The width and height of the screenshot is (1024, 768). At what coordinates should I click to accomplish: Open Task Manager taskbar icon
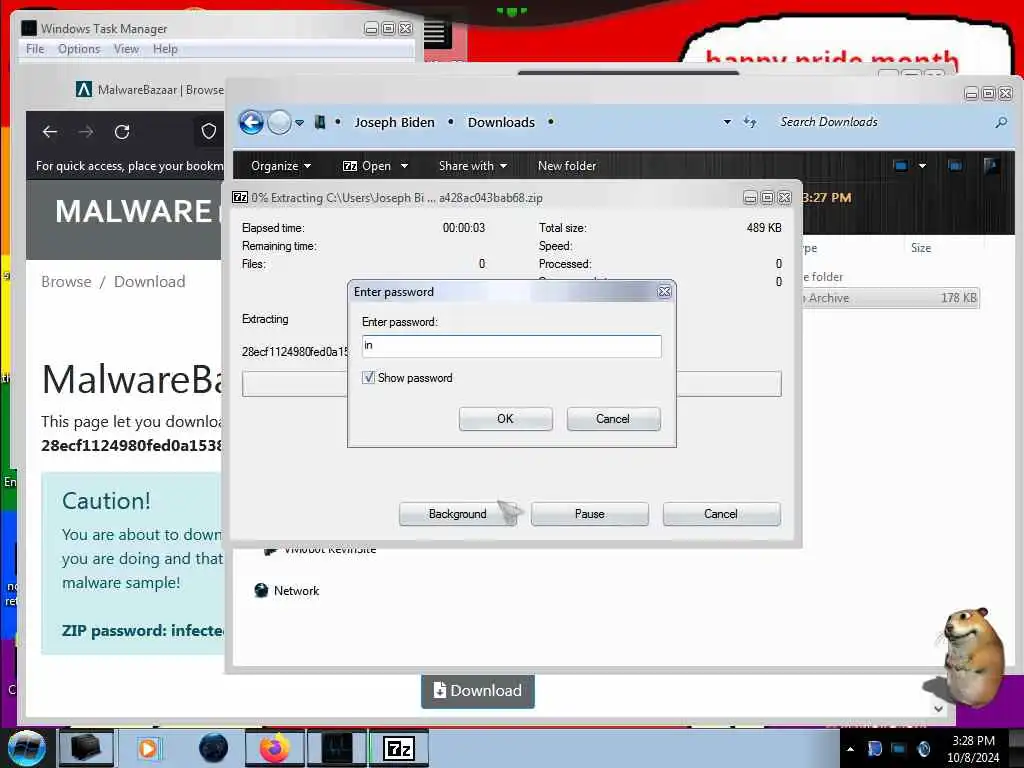click(337, 748)
